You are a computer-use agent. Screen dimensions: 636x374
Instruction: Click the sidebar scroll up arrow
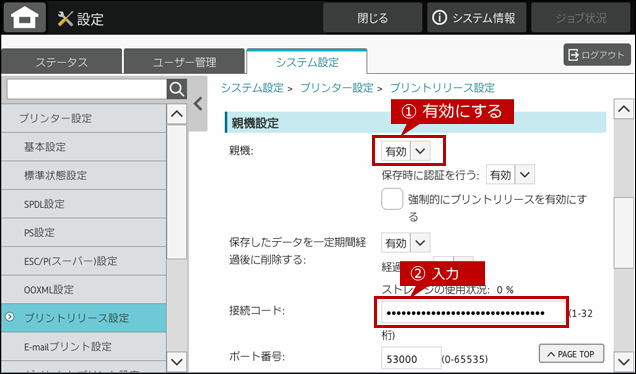pyautogui.click(x=177, y=114)
